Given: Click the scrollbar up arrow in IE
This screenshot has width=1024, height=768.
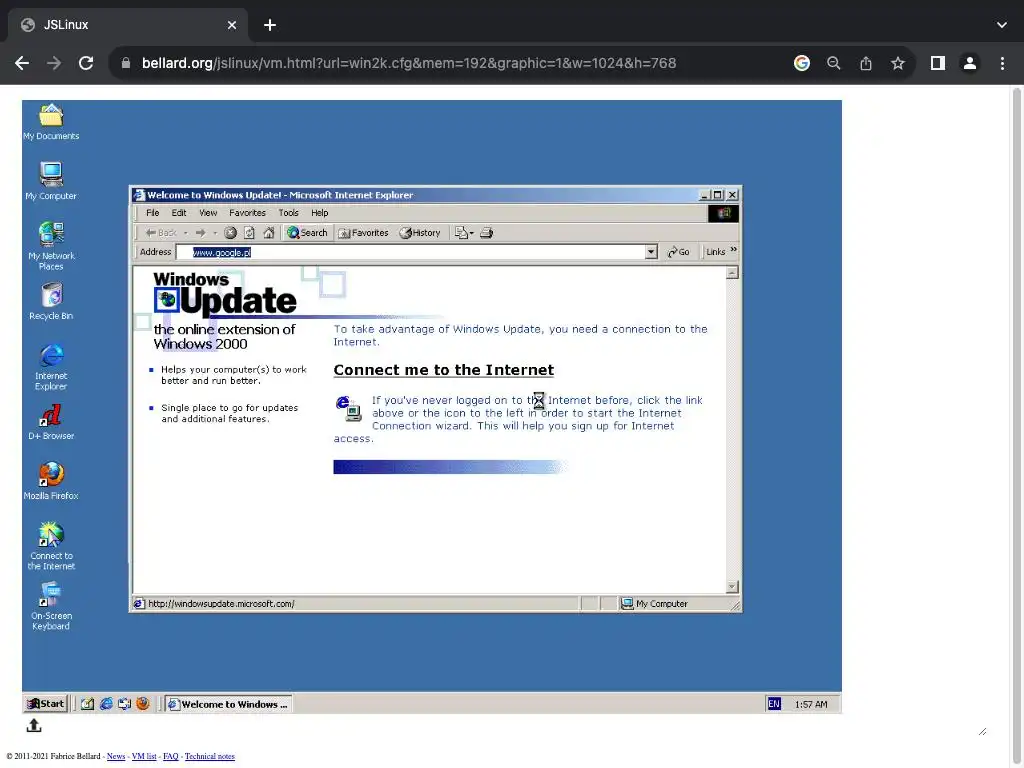Looking at the screenshot, I should coord(732,273).
